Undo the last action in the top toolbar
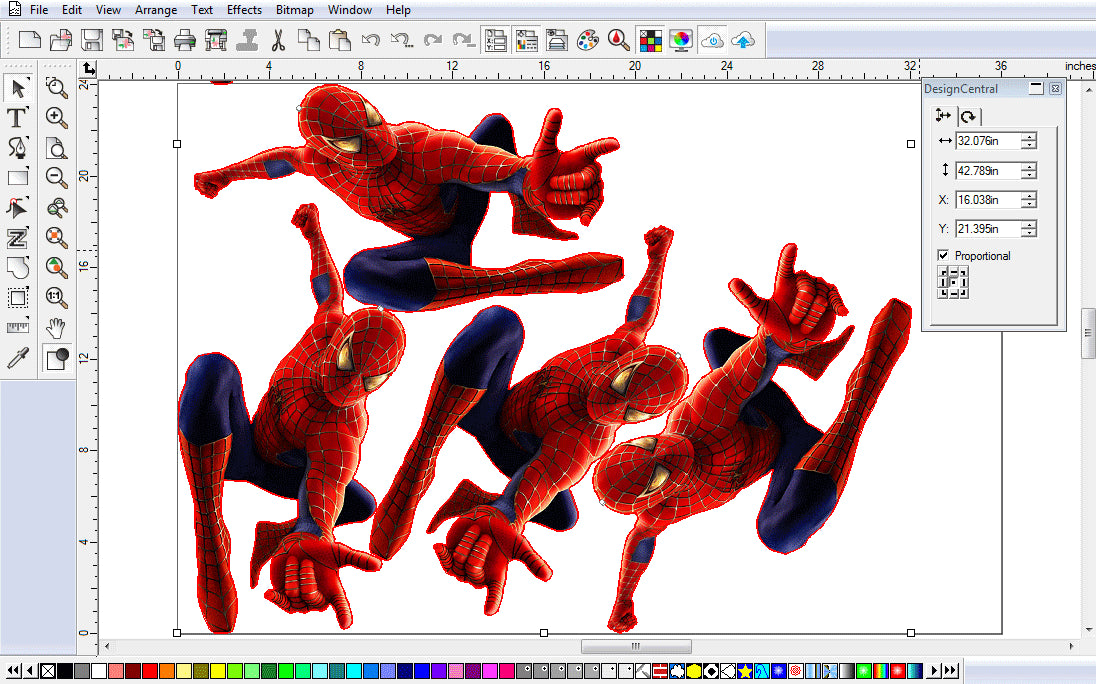1096x684 pixels. point(370,40)
